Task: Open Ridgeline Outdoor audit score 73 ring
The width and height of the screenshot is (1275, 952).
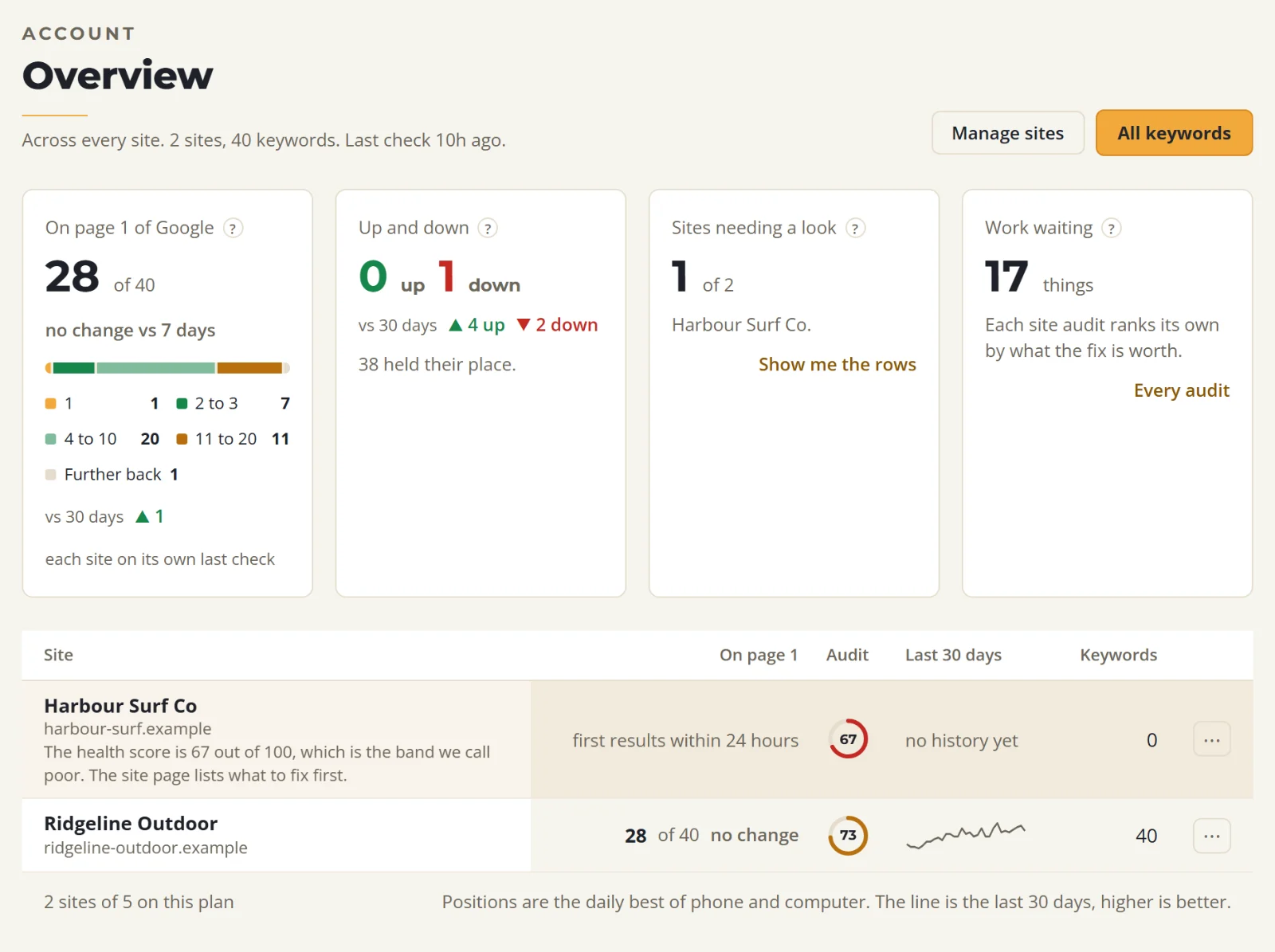Action: [x=848, y=836]
